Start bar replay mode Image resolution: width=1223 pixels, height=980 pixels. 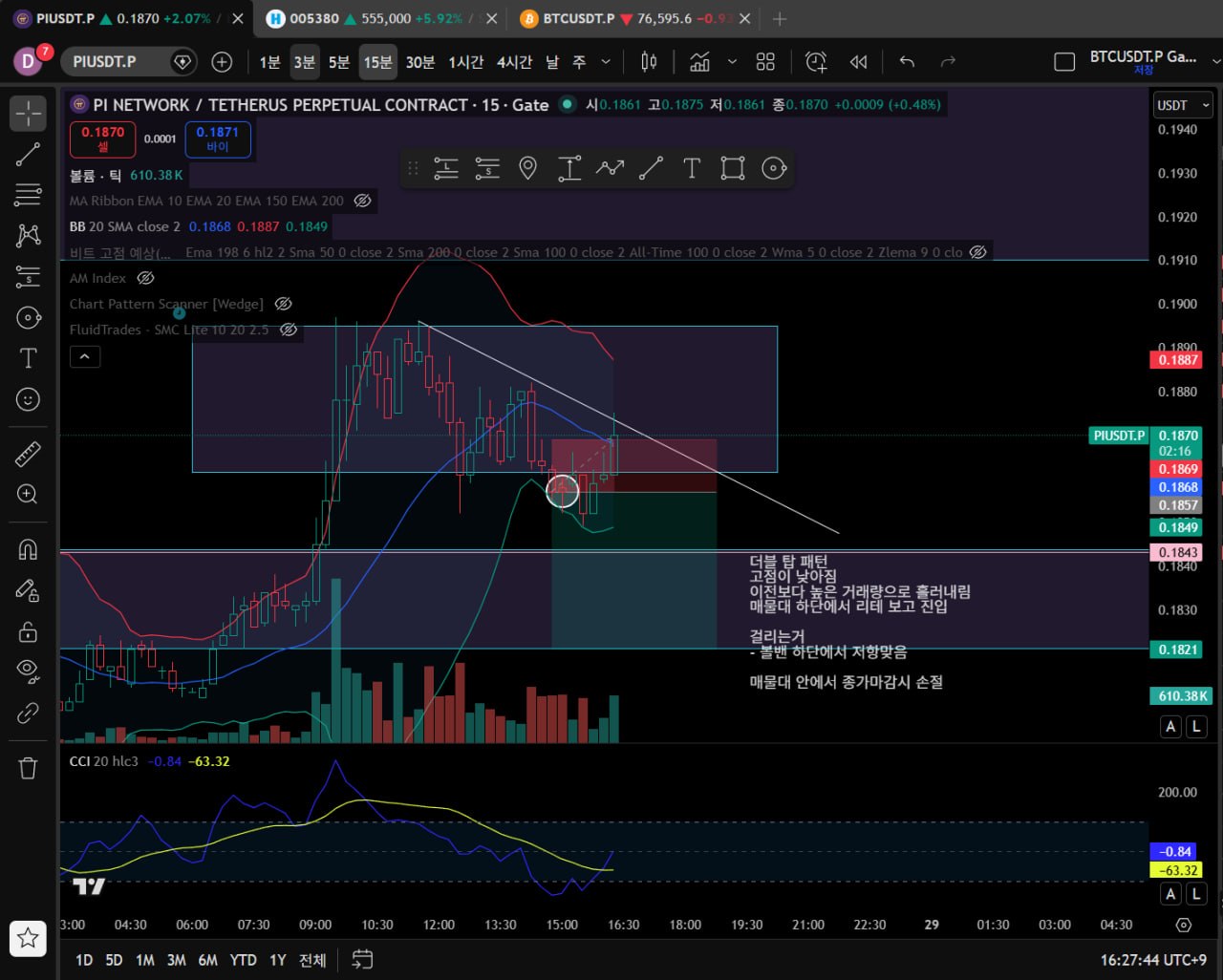point(859,62)
